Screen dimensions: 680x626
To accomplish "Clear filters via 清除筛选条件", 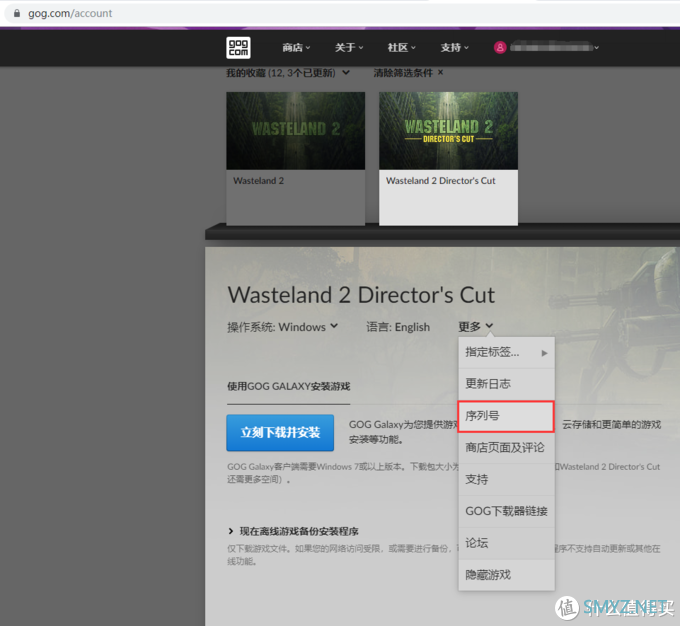I will 408,73.
